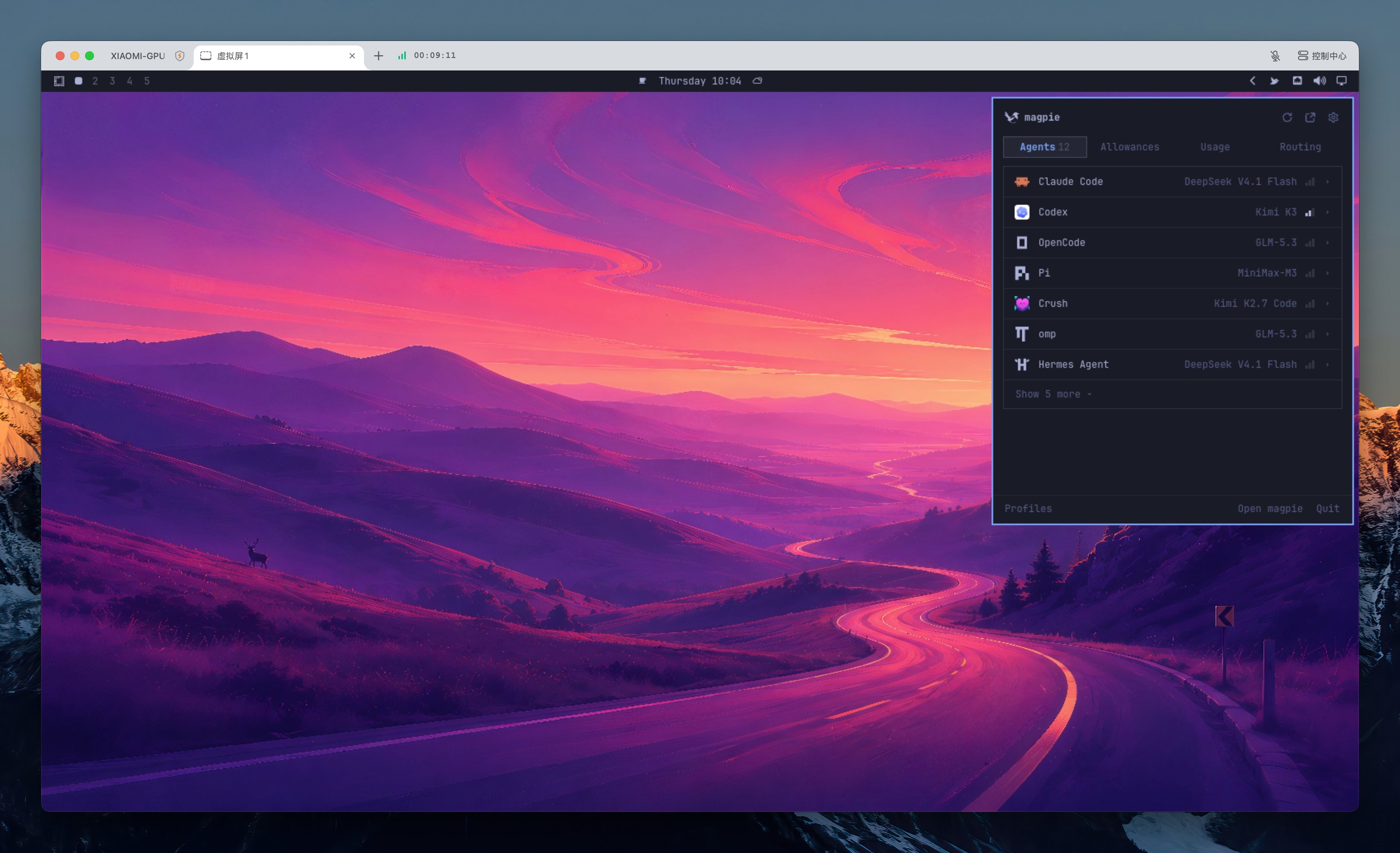Click the Hermes Agent icon
Screen dimensions: 1400x853
[x=1022, y=364]
